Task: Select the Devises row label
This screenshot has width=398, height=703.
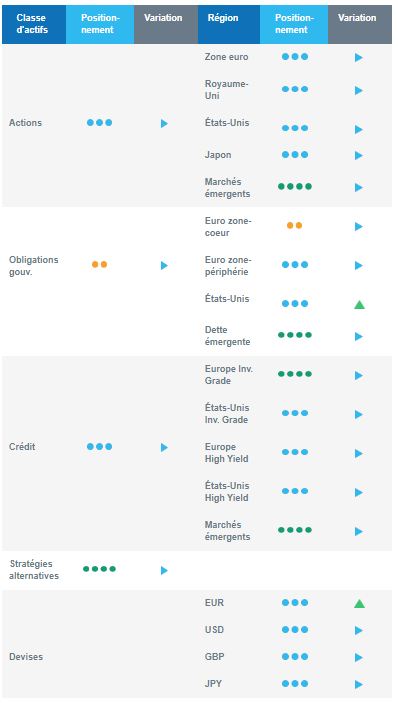Action: [26, 657]
